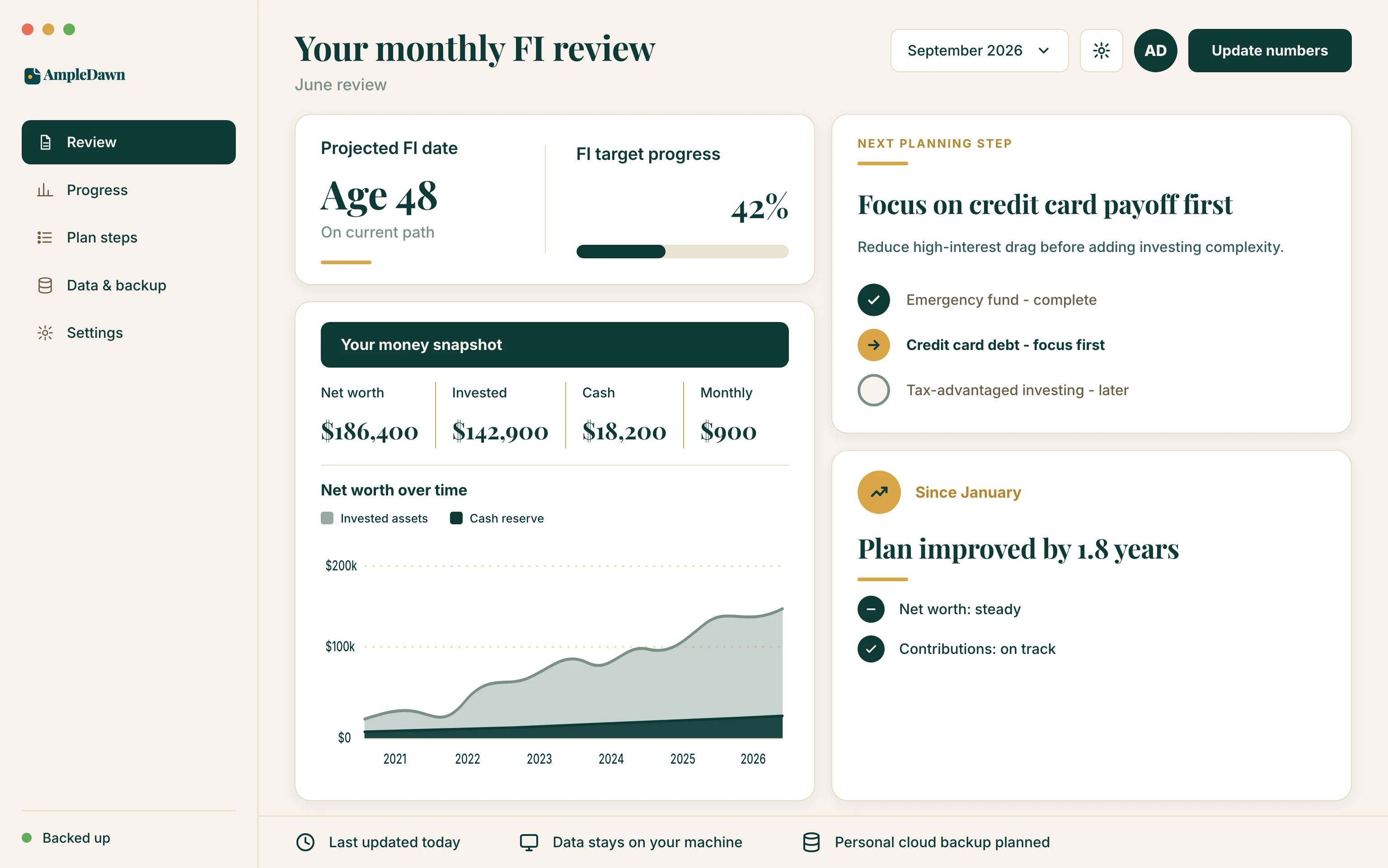This screenshot has height=868, width=1388.
Task: Click Net worth: steady text
Action: 960,609
